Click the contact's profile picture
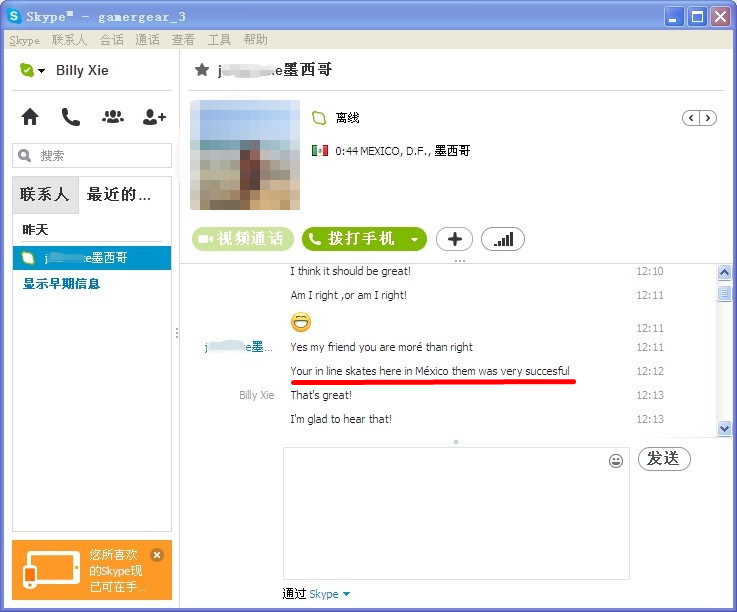 click(245, 155)
